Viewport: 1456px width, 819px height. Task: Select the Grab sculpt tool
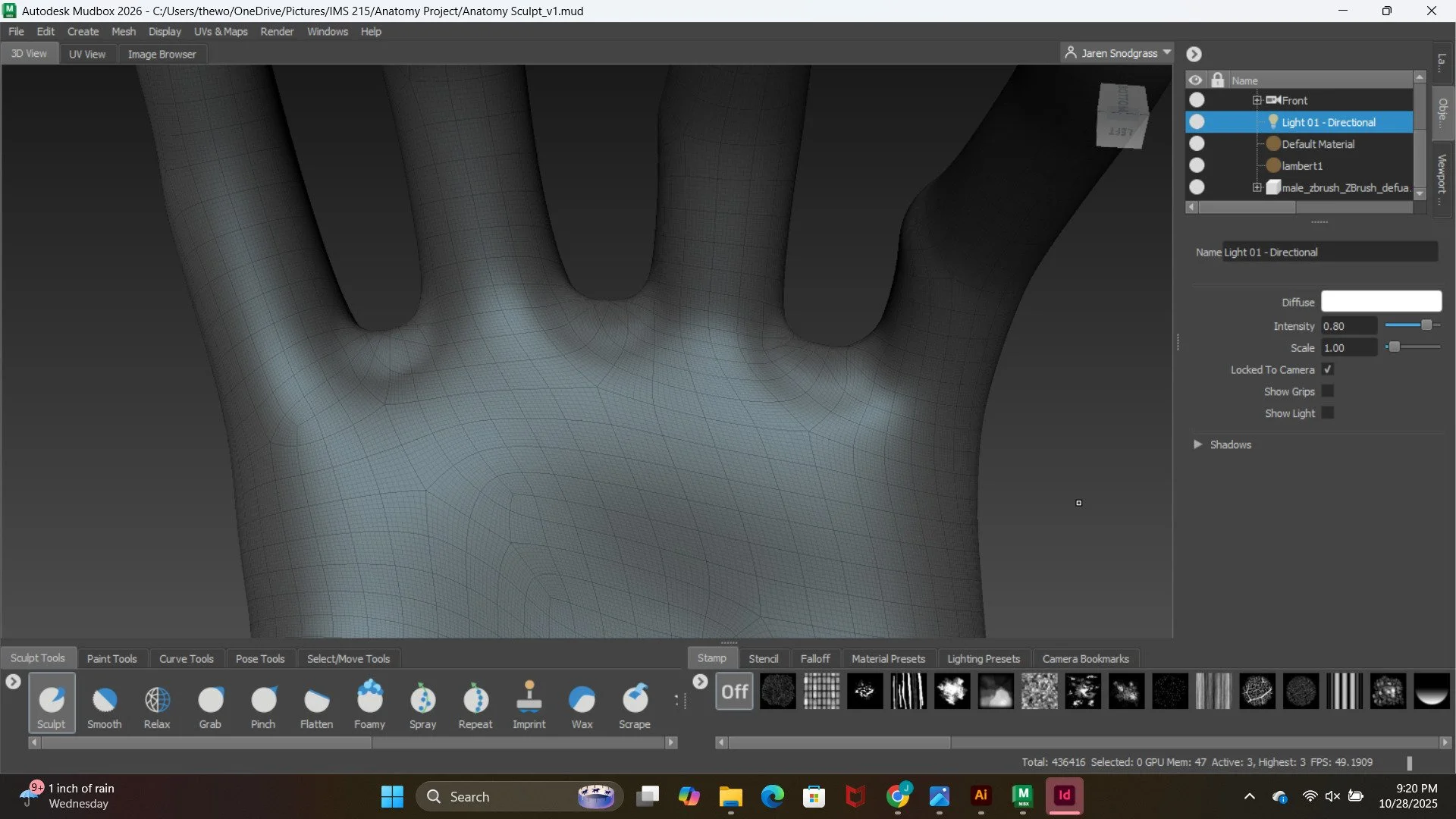pyautogui.click(x=210, y=701)
